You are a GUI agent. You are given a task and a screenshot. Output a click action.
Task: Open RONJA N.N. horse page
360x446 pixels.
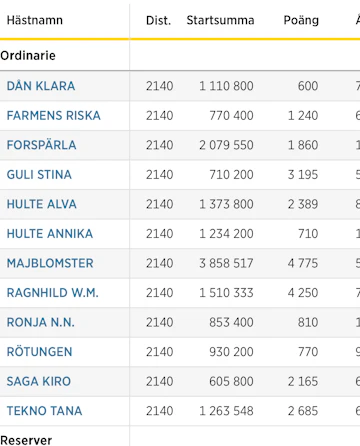tap(40, 322)
